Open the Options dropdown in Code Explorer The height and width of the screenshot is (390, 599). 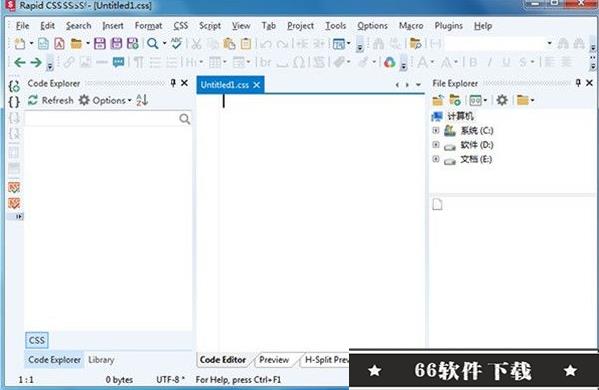[x=105, y=100]
